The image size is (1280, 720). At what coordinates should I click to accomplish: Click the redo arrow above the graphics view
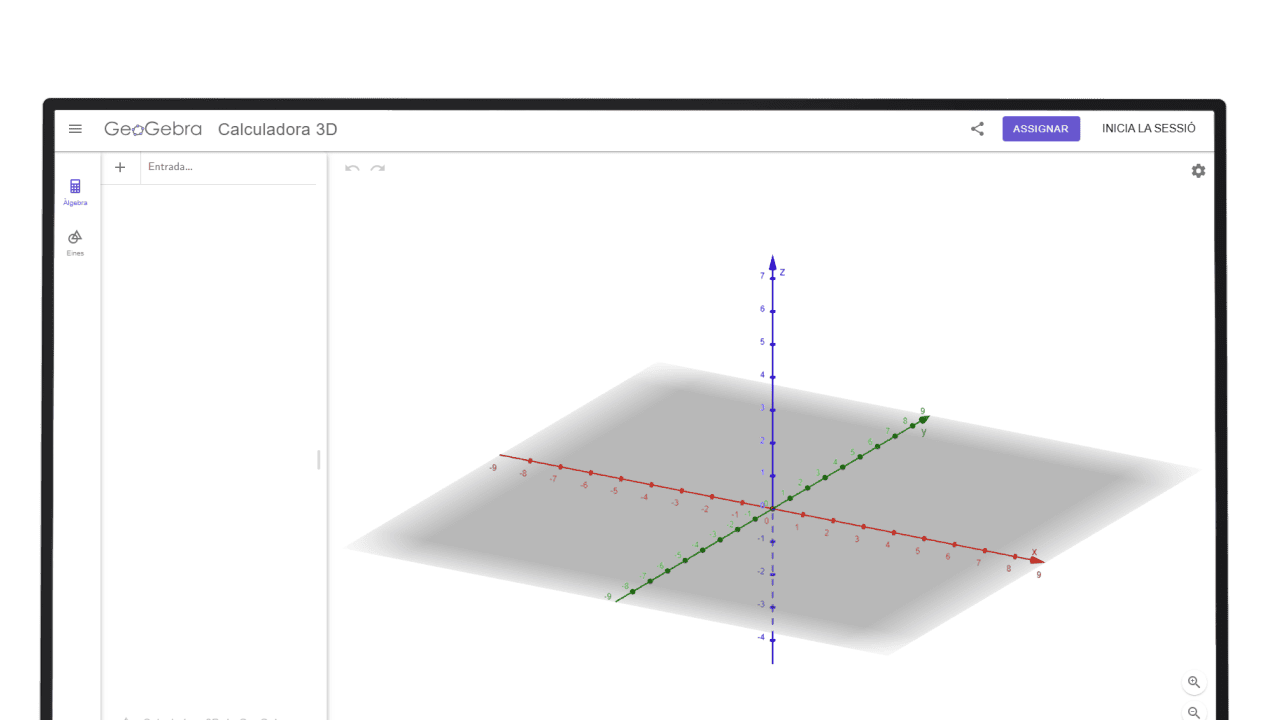(378, 170)
